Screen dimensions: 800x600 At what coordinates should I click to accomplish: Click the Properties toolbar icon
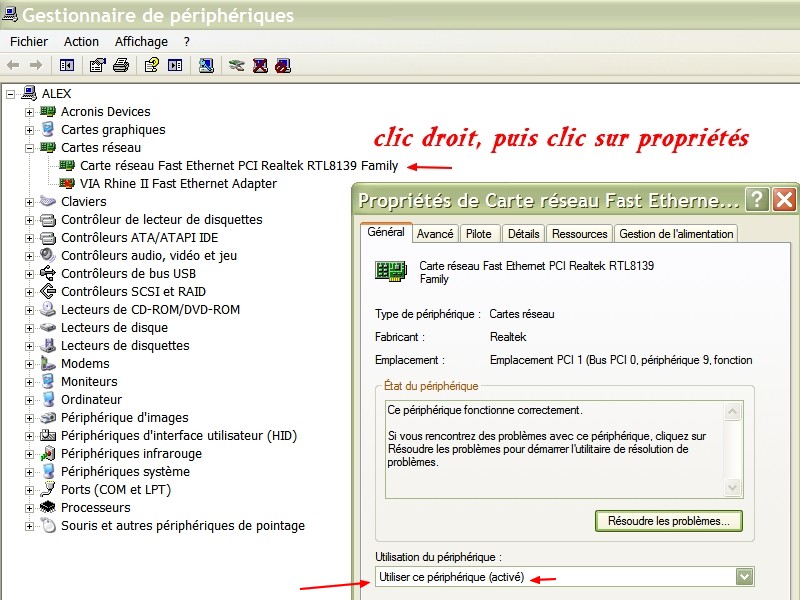click(x=97, y=66)
